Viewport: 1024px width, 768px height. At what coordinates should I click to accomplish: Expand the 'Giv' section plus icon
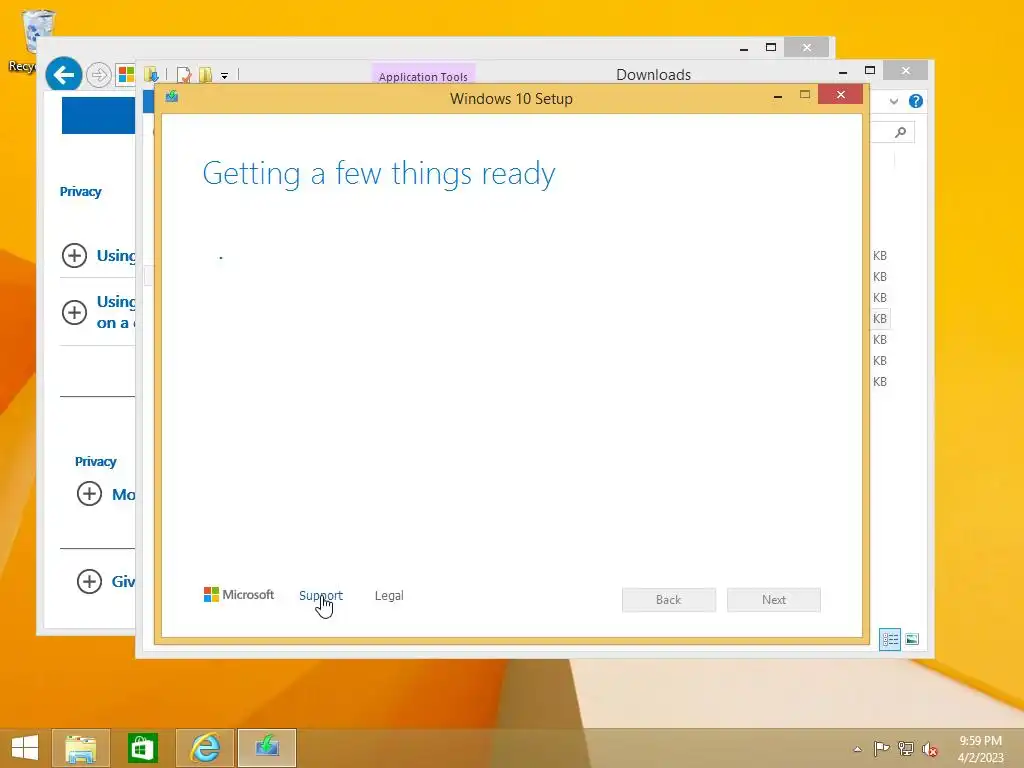[89, 581]
